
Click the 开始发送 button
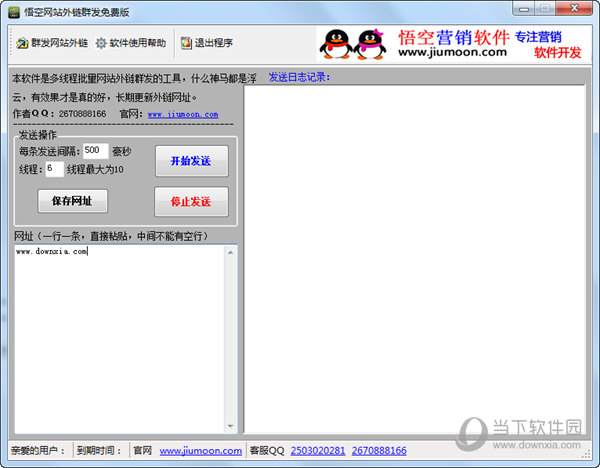tap(192, 161)
